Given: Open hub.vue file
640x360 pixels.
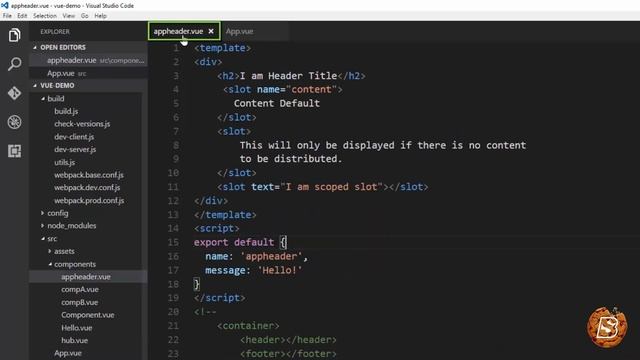Looking at the screenshot, I should click(74, 340).
